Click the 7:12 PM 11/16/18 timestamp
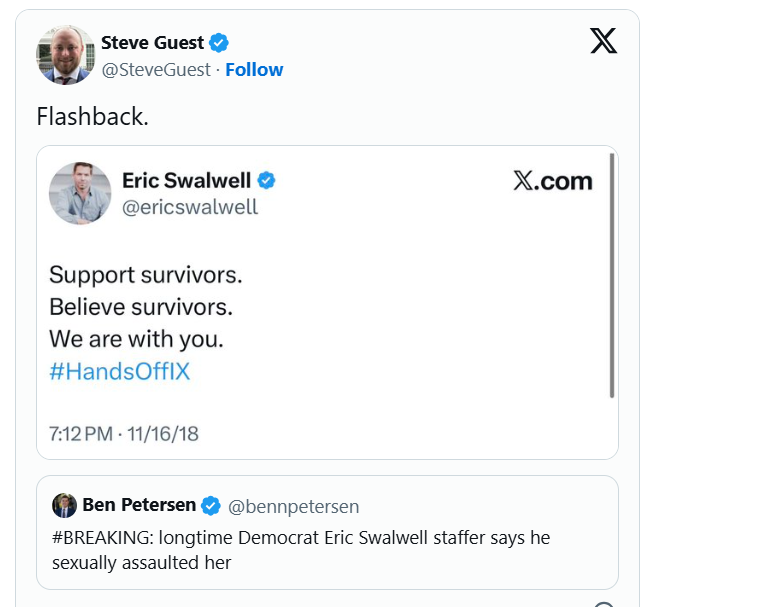The image size is (764, 607). tap(124, 434)
